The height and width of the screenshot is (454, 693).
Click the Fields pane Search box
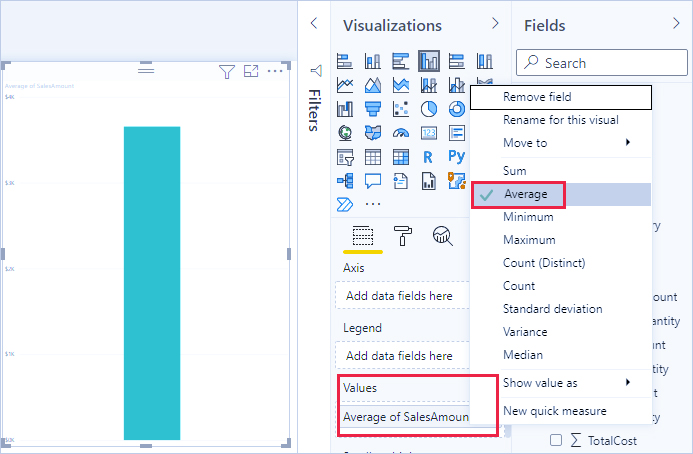pos(602,63)
